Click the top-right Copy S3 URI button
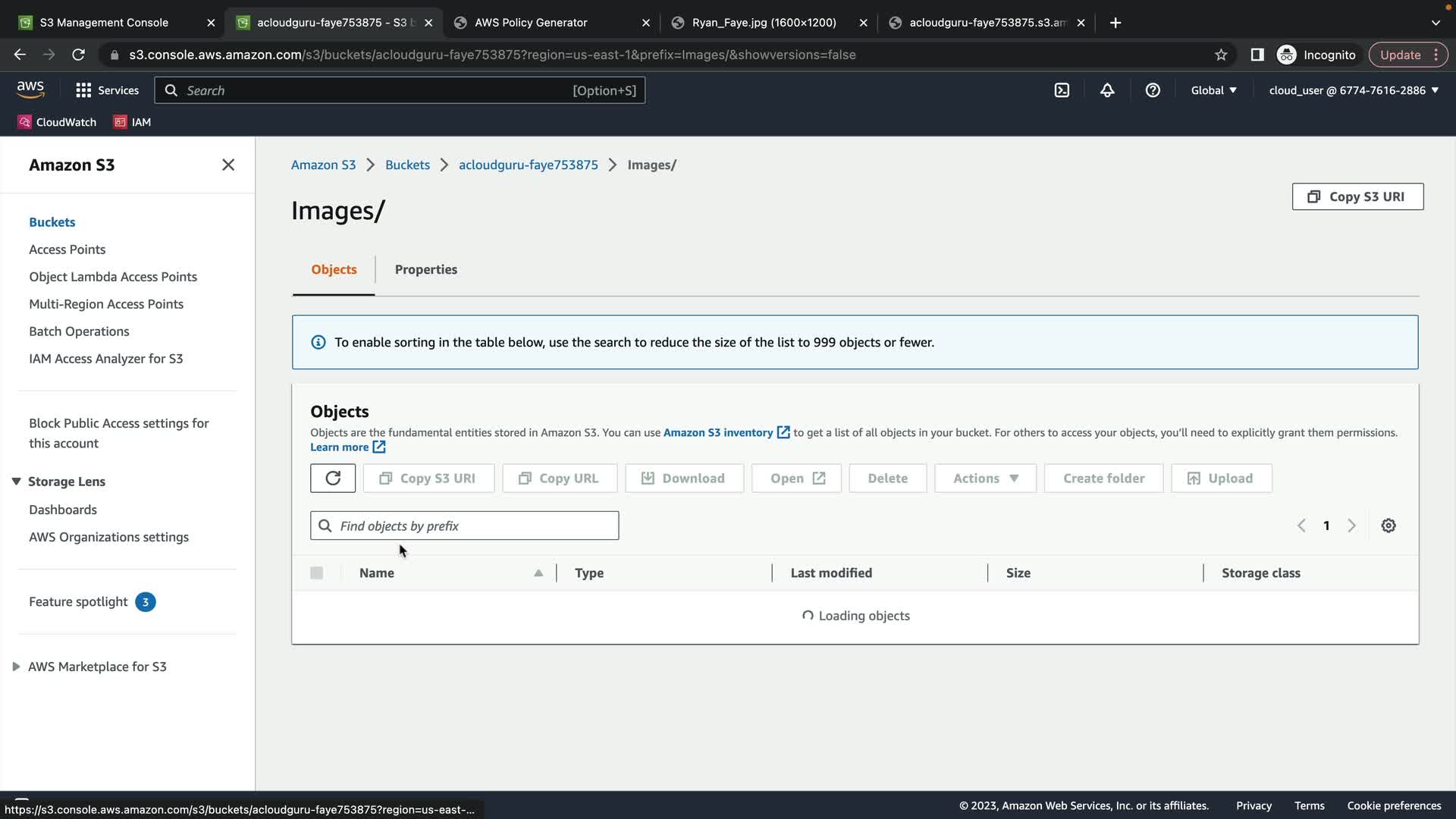Image resolution: width=1456 pixels, height=819 pixels. [1357, 196]
